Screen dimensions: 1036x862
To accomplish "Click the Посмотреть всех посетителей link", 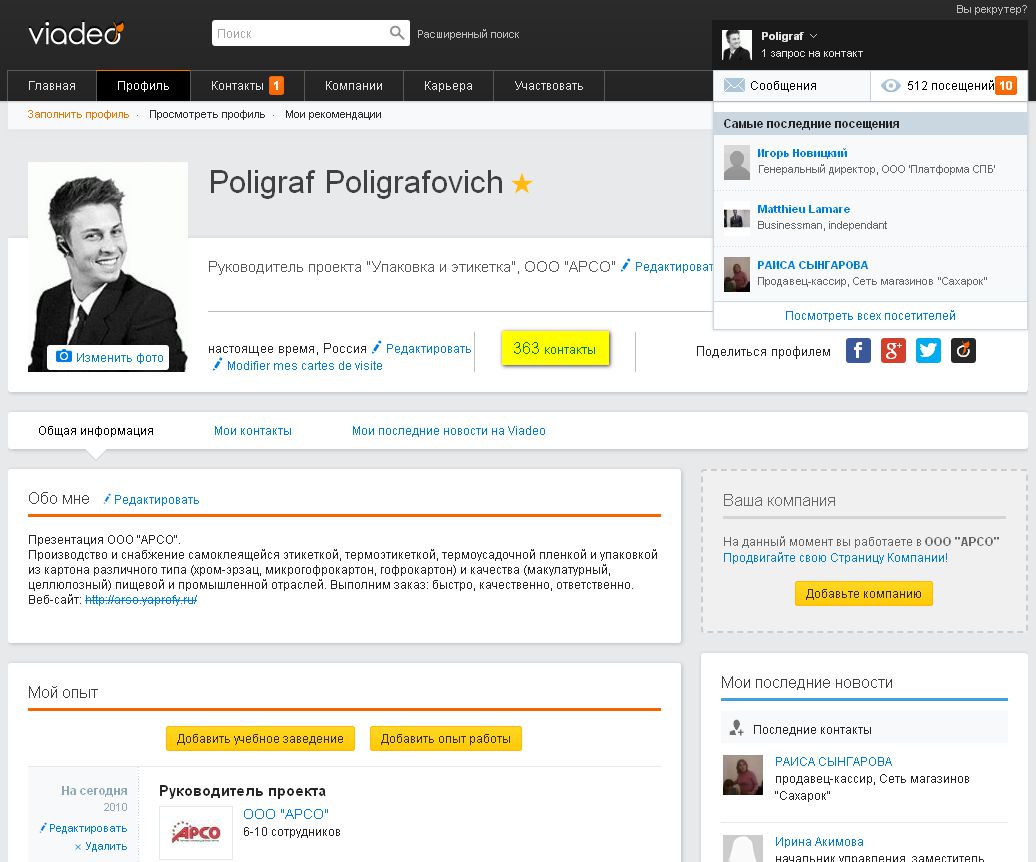I will point(870,316).
